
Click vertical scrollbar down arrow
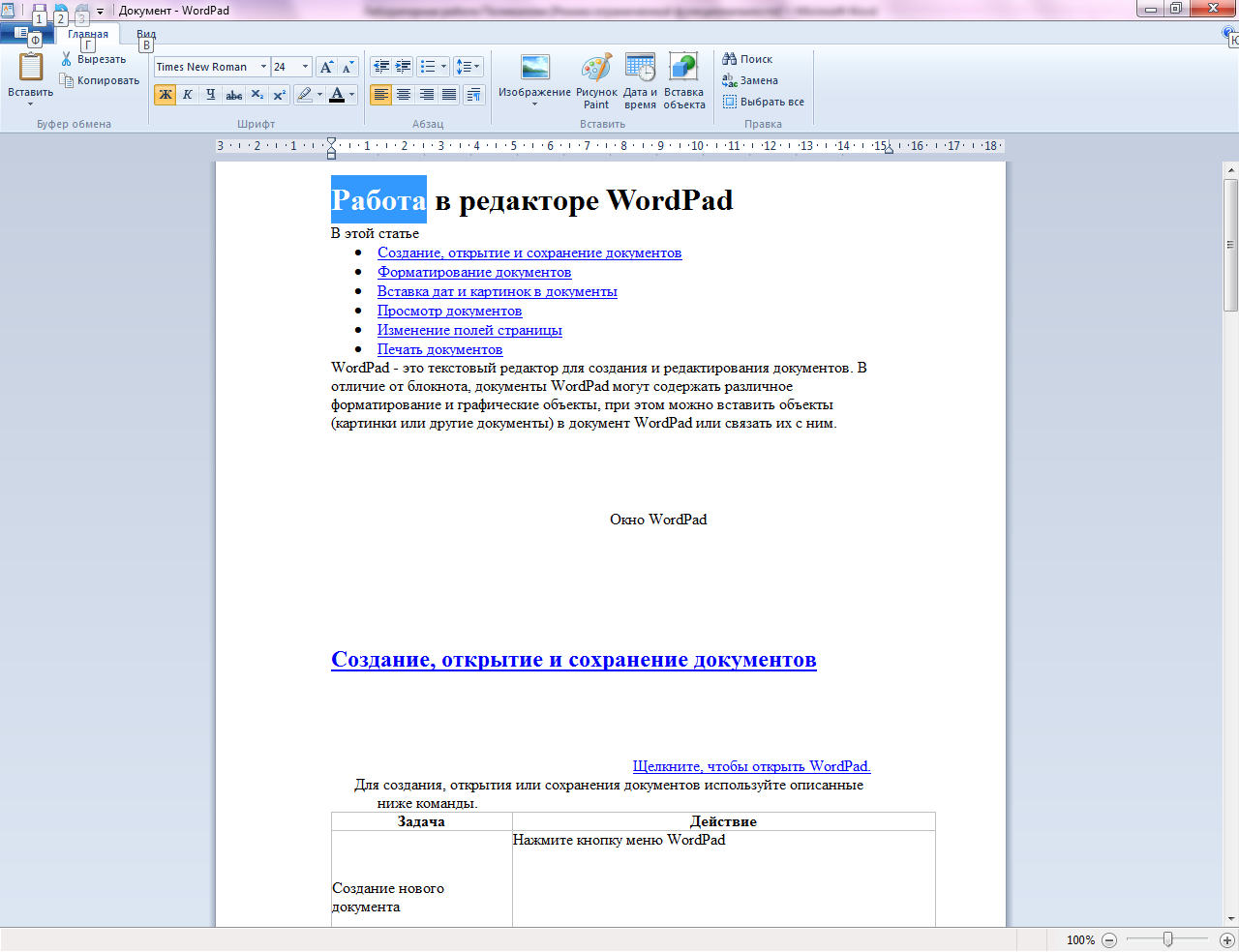[1231, 918]
